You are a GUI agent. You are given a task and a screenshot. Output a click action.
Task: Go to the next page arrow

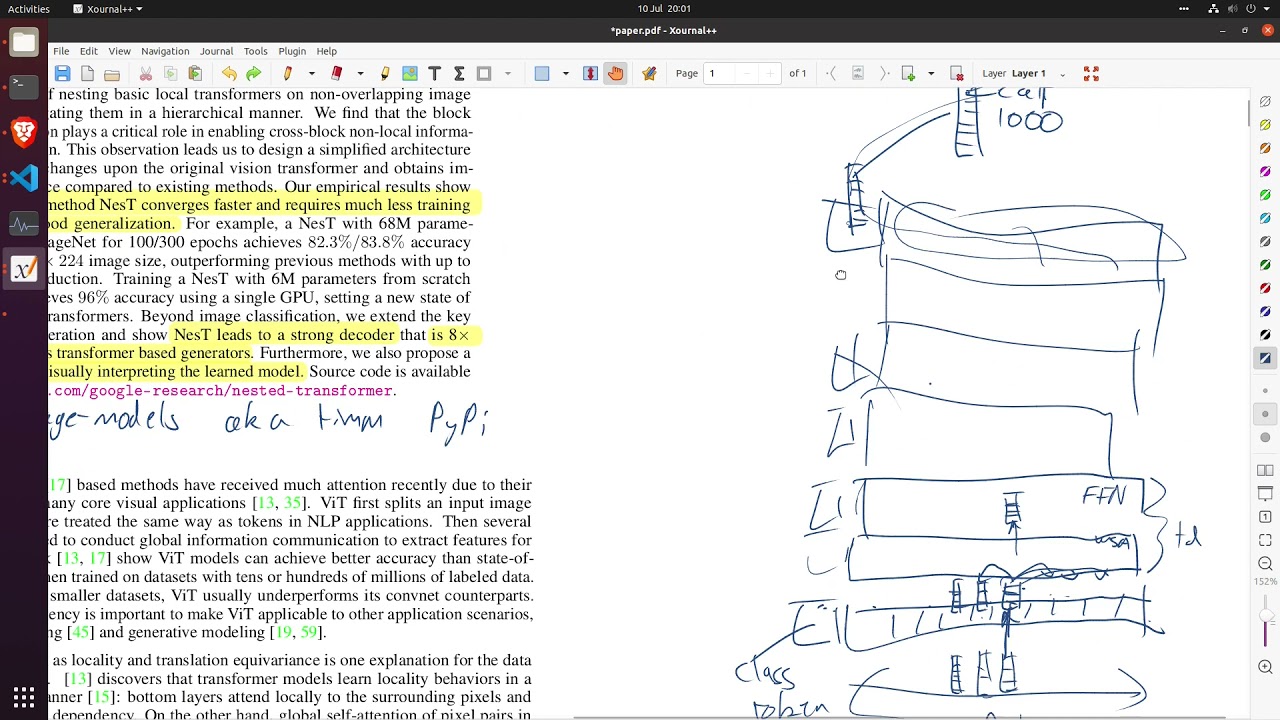pos(883,73)
